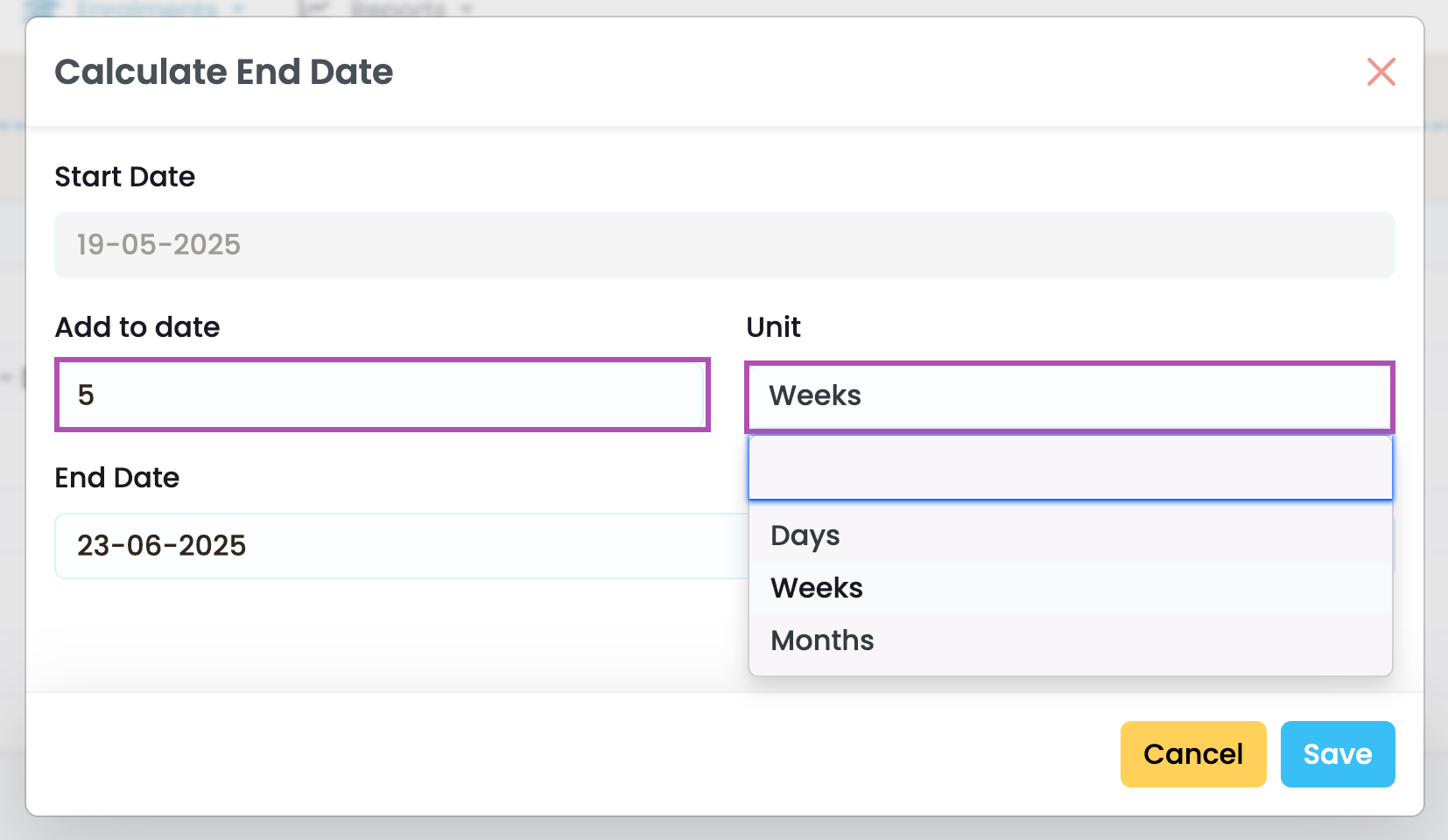Pick the Months unit option
The image size is (1448, 840).
point(822,640)
